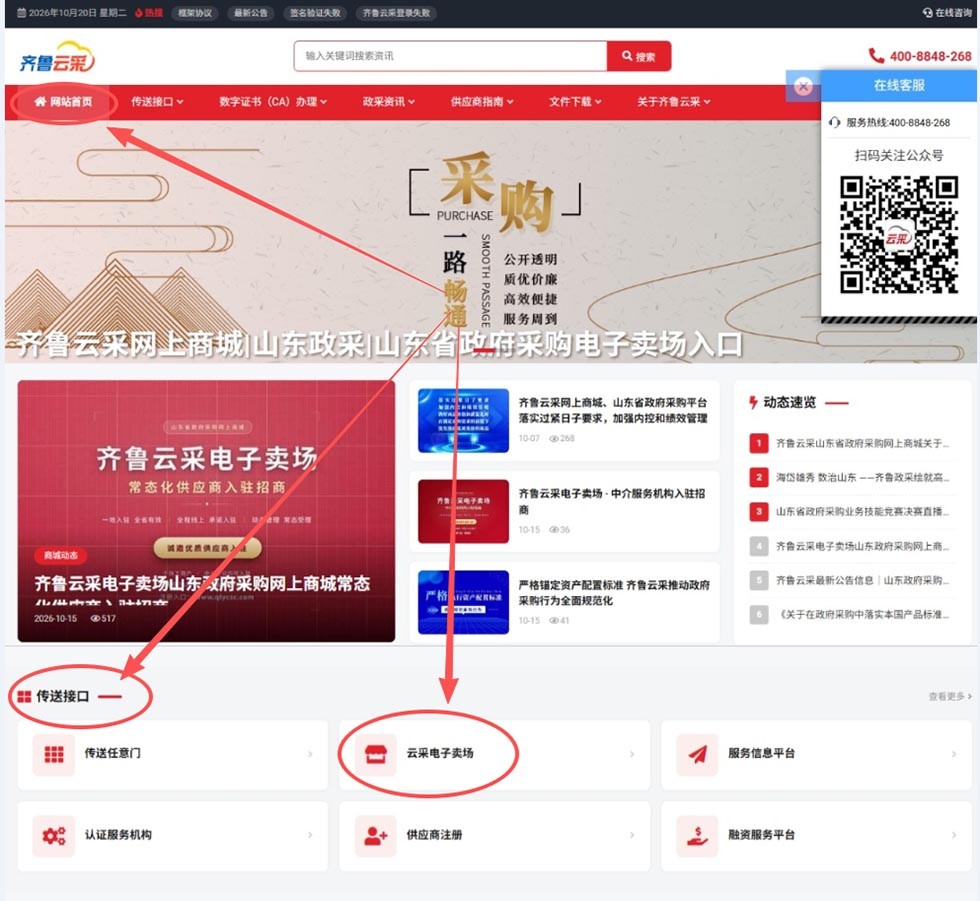Open the 供应商注册 card

point(494,835)
